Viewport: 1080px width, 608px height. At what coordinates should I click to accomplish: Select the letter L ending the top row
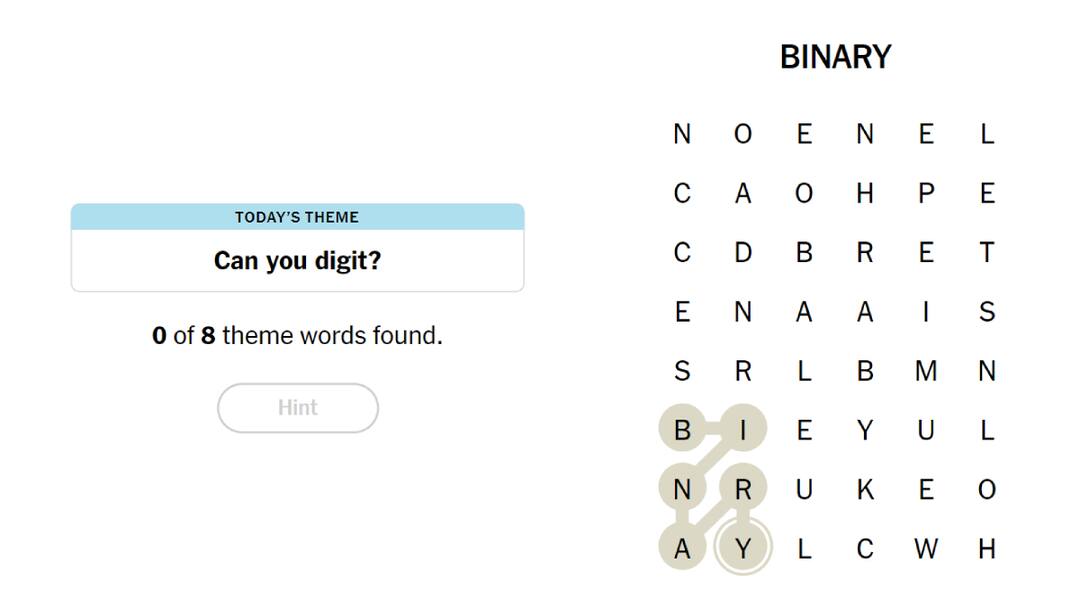[x=987, y=134]
